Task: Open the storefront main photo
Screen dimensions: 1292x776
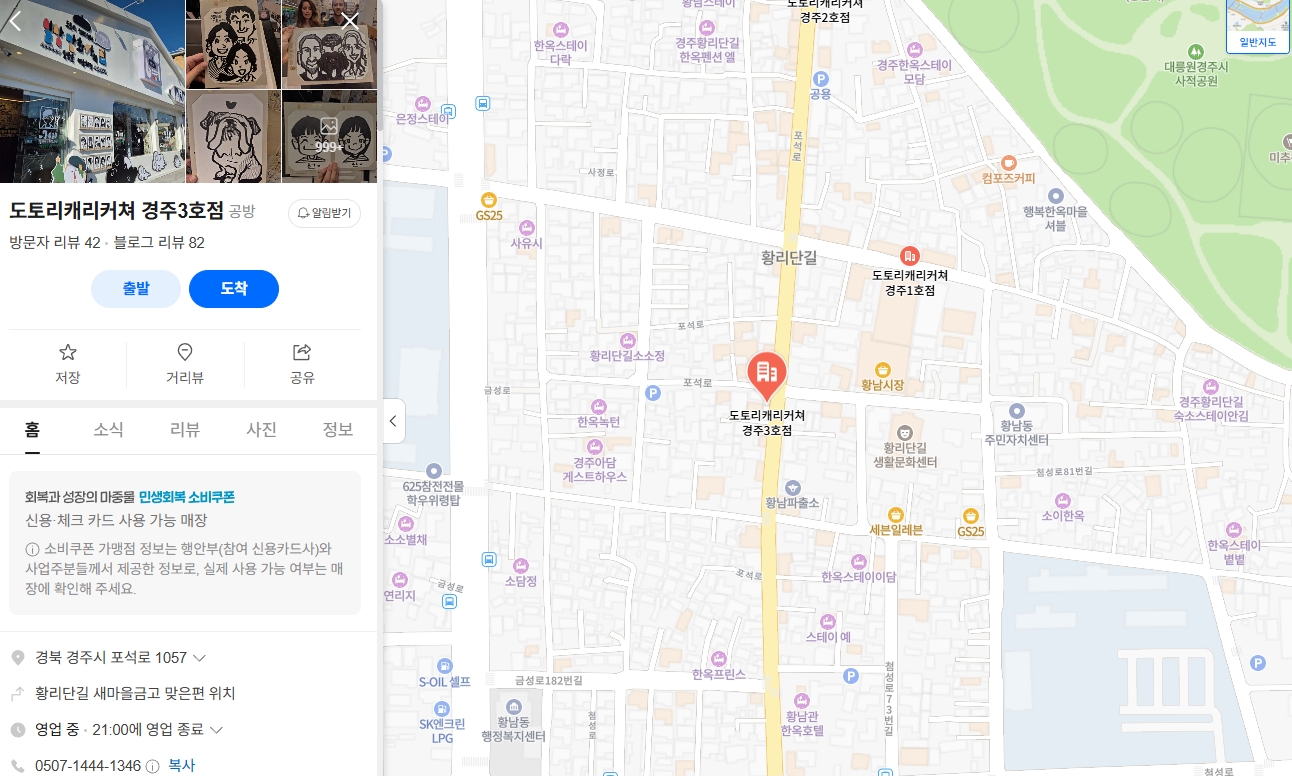Action: [x=92, y=91]
